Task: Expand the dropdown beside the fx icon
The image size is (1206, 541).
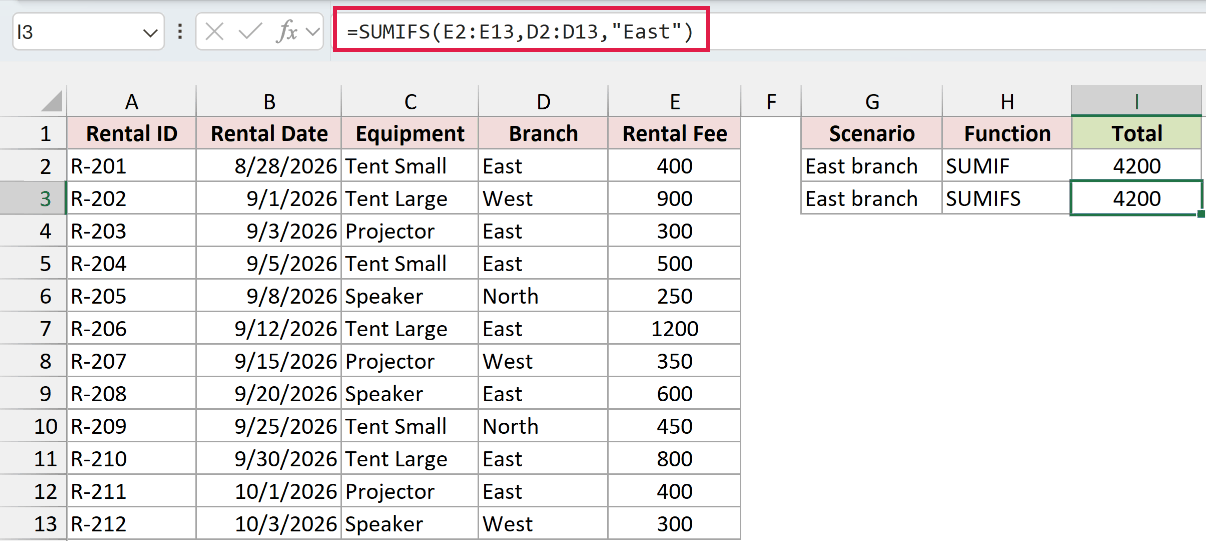Action: pos(313,32)
